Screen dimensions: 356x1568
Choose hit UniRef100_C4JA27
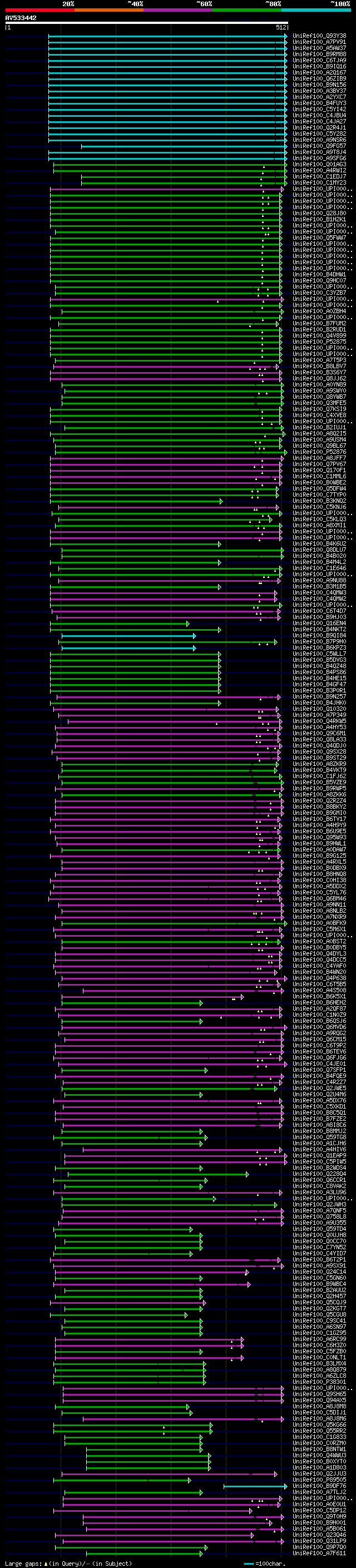coord(319,121)
